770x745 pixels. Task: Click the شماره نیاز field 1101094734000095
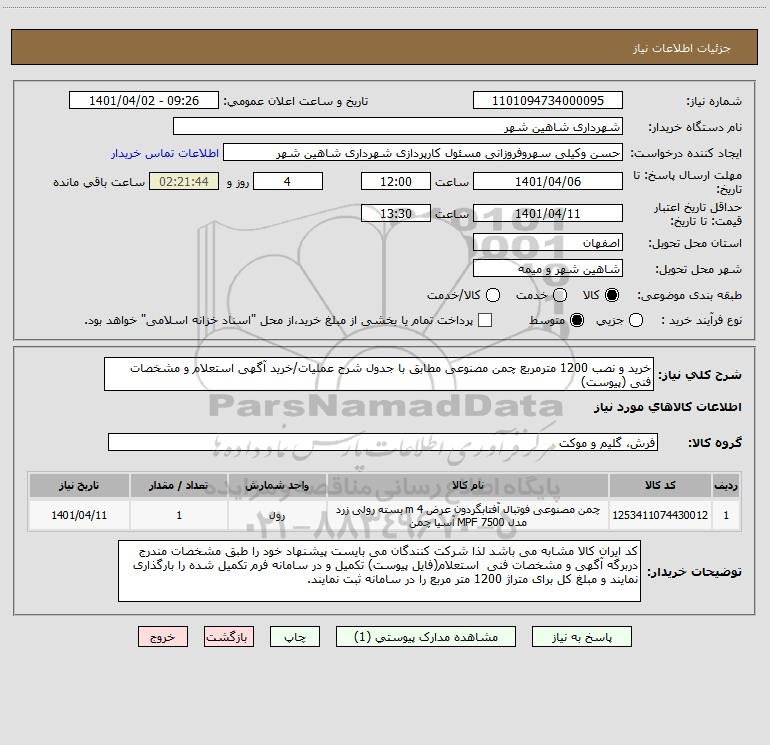coord(548,101)
